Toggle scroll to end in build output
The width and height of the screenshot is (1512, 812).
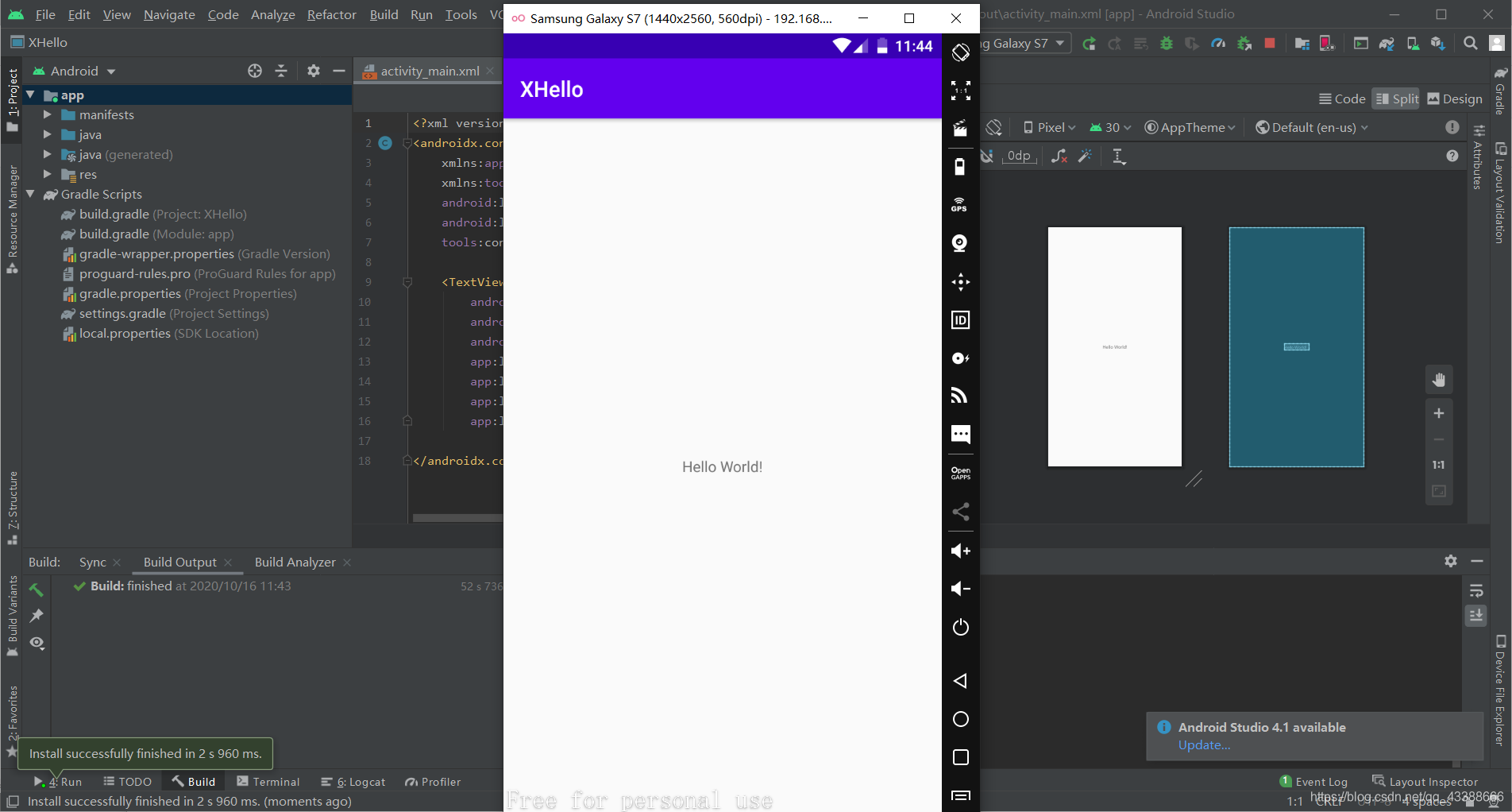pyautogui.click(x=1476, y=616)
